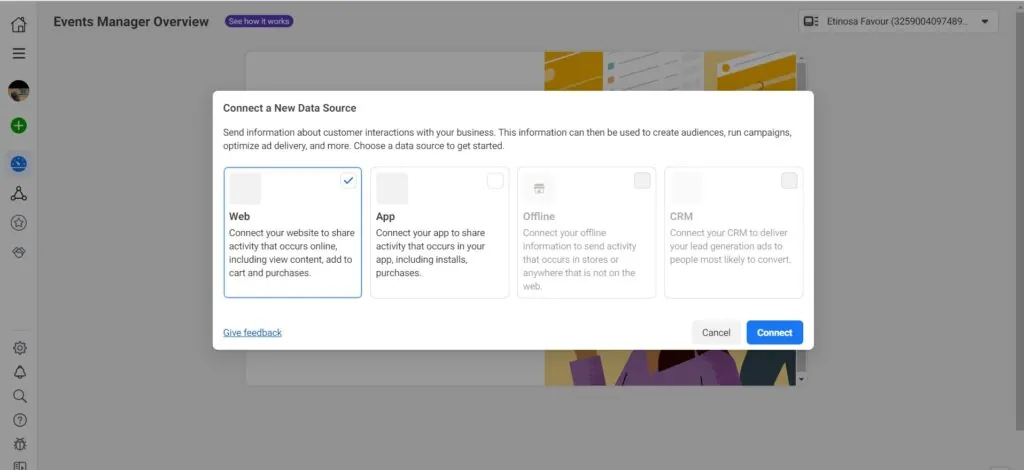The image size is (1024, 470).
Task: Click the Events Manager Overview heading
Action: click(131, 22)
